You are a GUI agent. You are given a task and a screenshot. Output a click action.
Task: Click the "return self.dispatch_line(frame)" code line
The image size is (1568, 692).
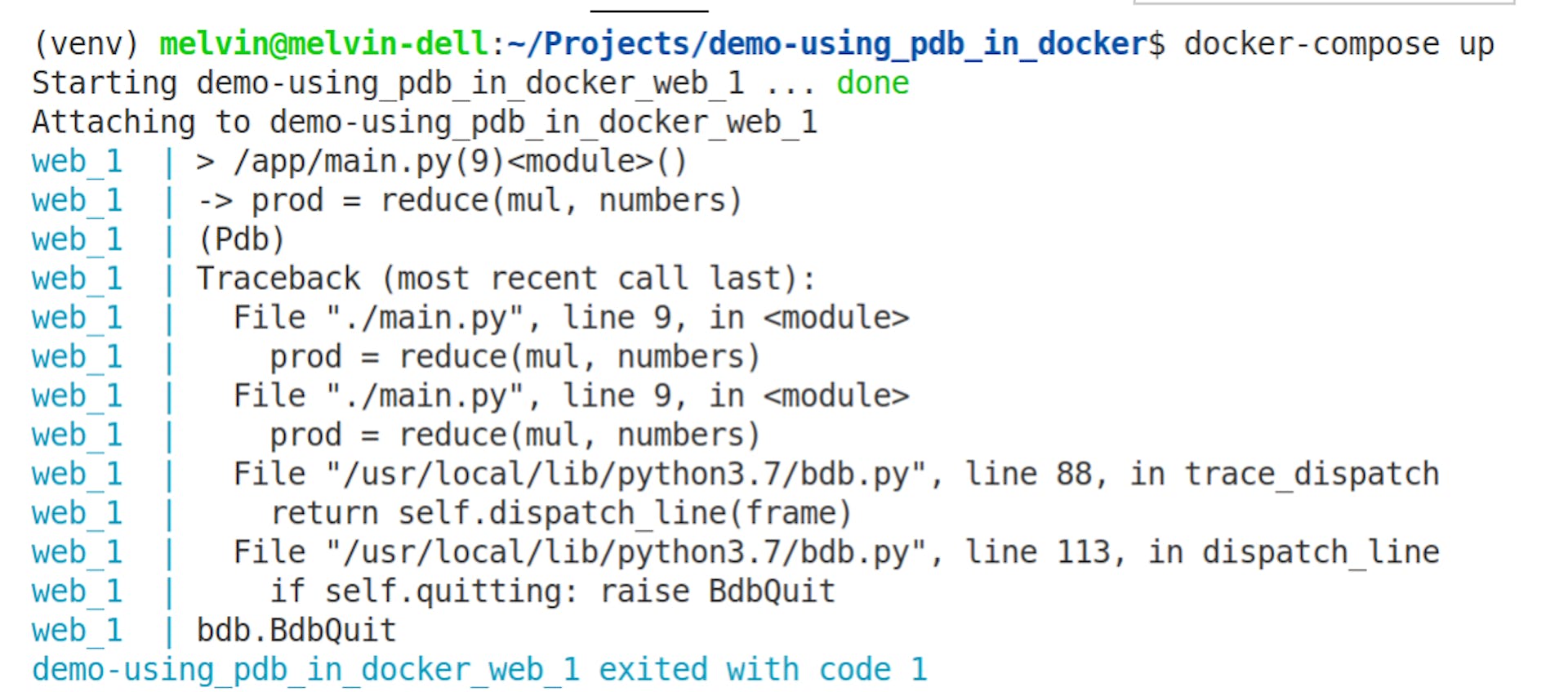click(x=561, y=514)
